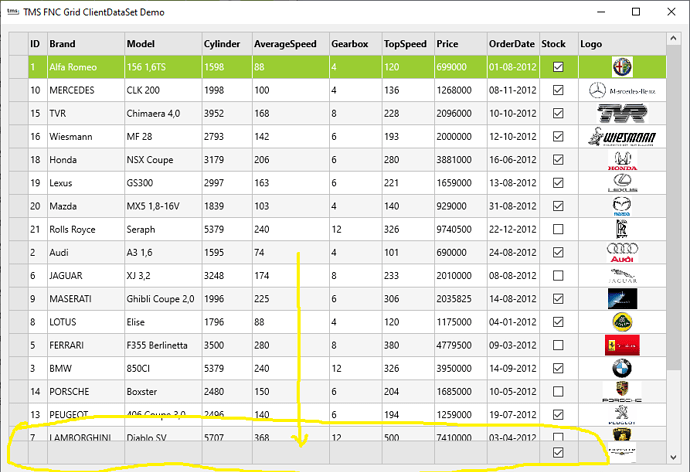Toggle Stock checkbox for Honda NSX Coupe

click(558, 160)
